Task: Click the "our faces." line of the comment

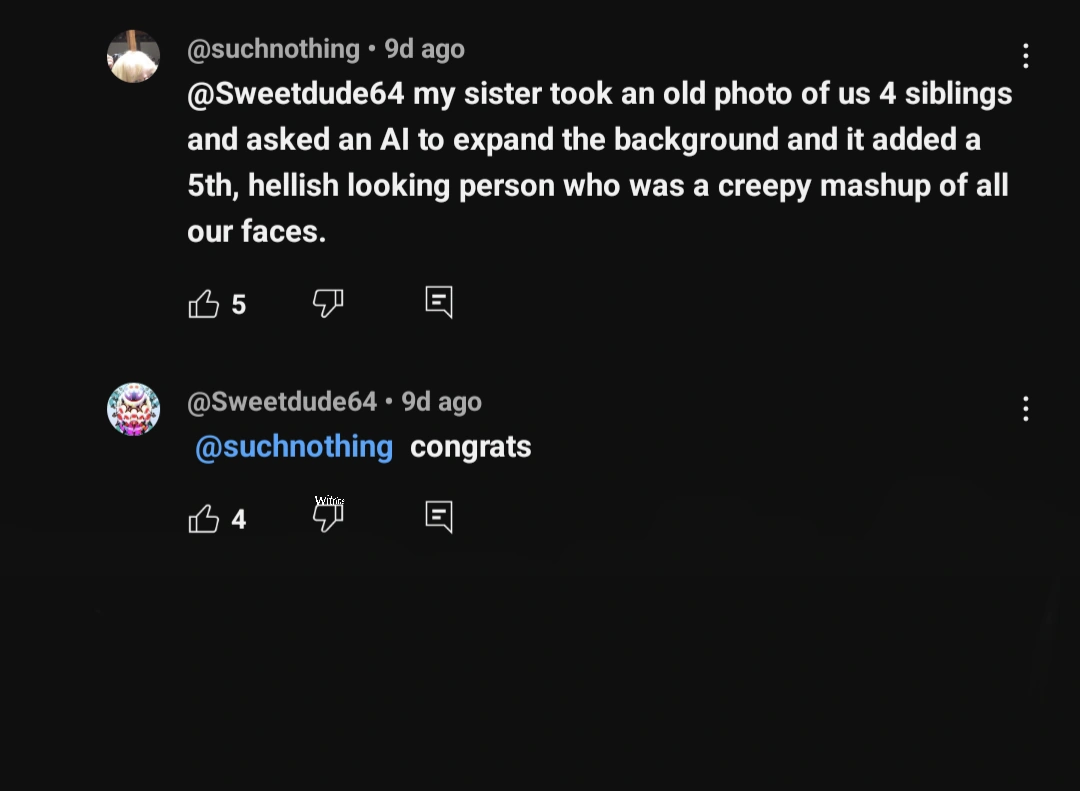Action: coord(257,232)
